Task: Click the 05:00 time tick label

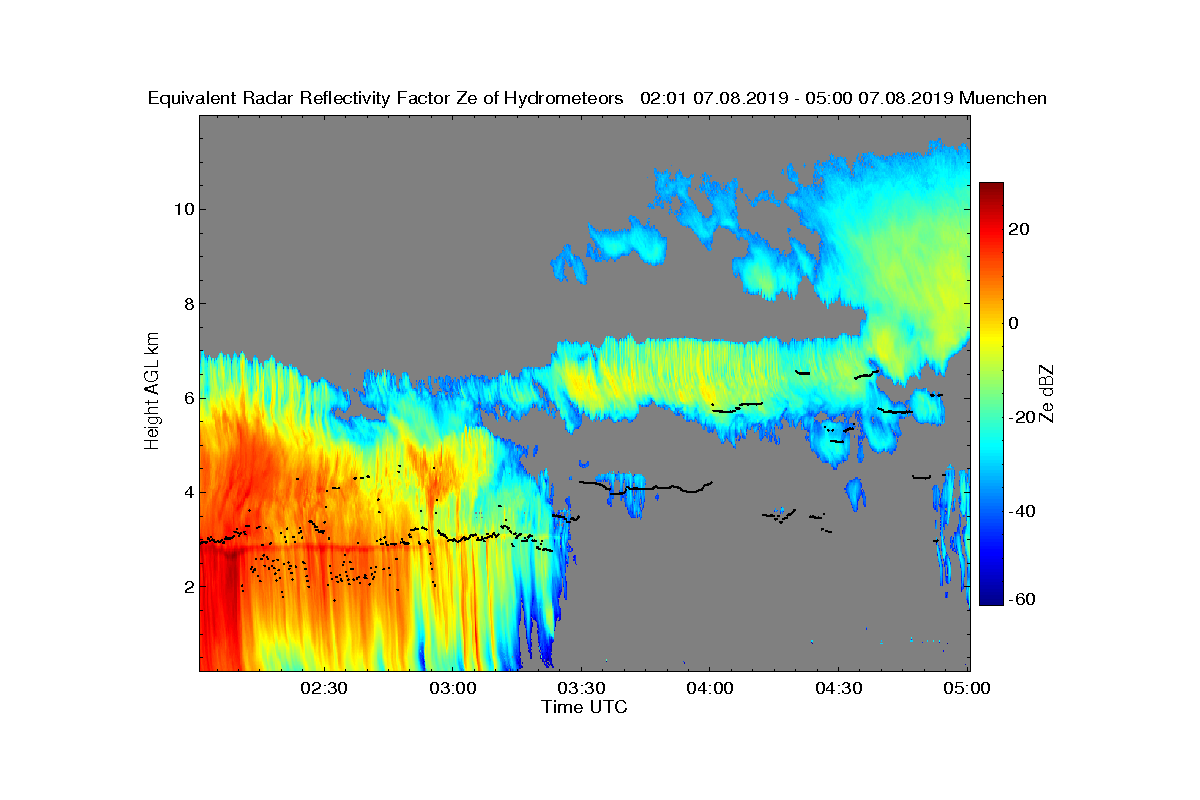Action: (967, 689)
